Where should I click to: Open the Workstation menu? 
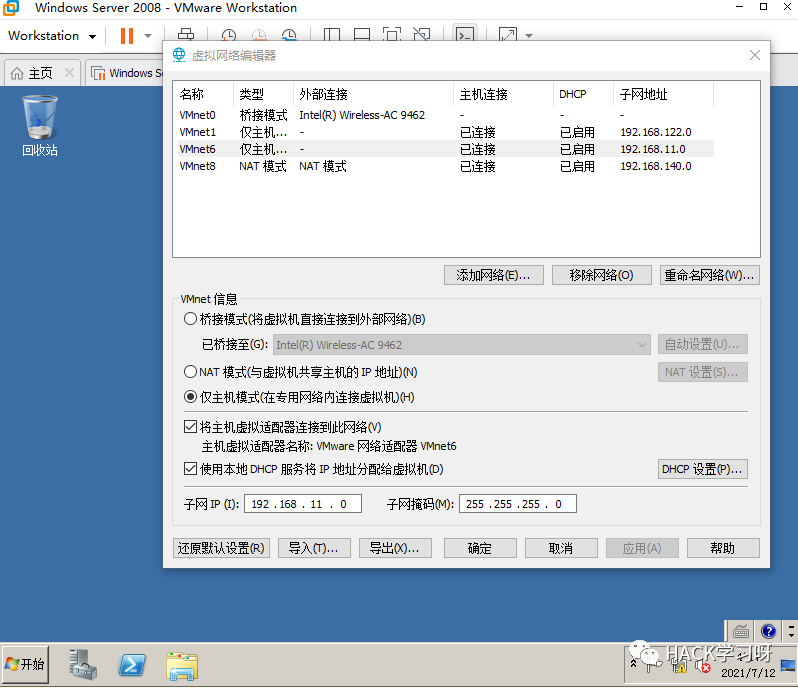52,36
